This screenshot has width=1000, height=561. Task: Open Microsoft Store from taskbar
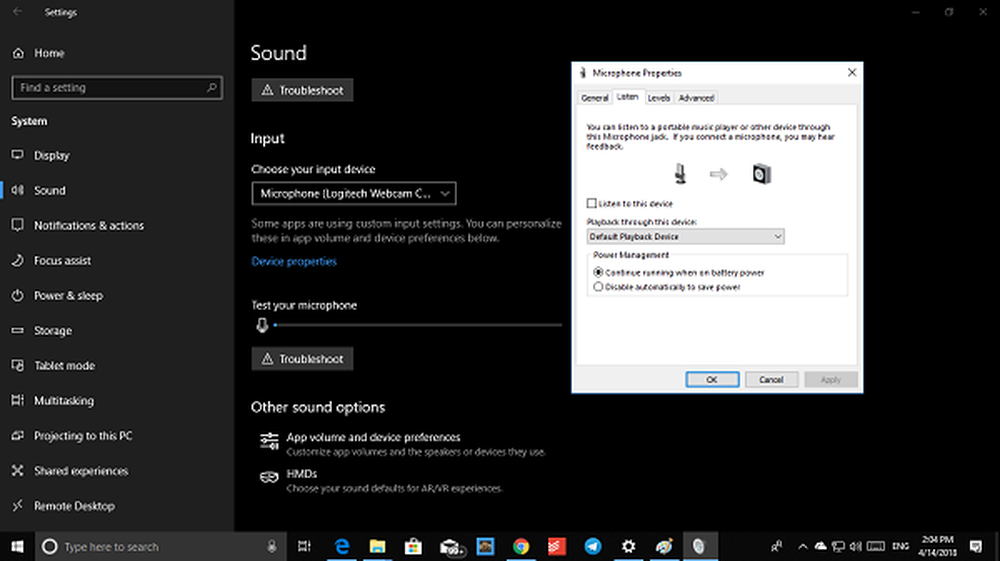coord(413,546)
